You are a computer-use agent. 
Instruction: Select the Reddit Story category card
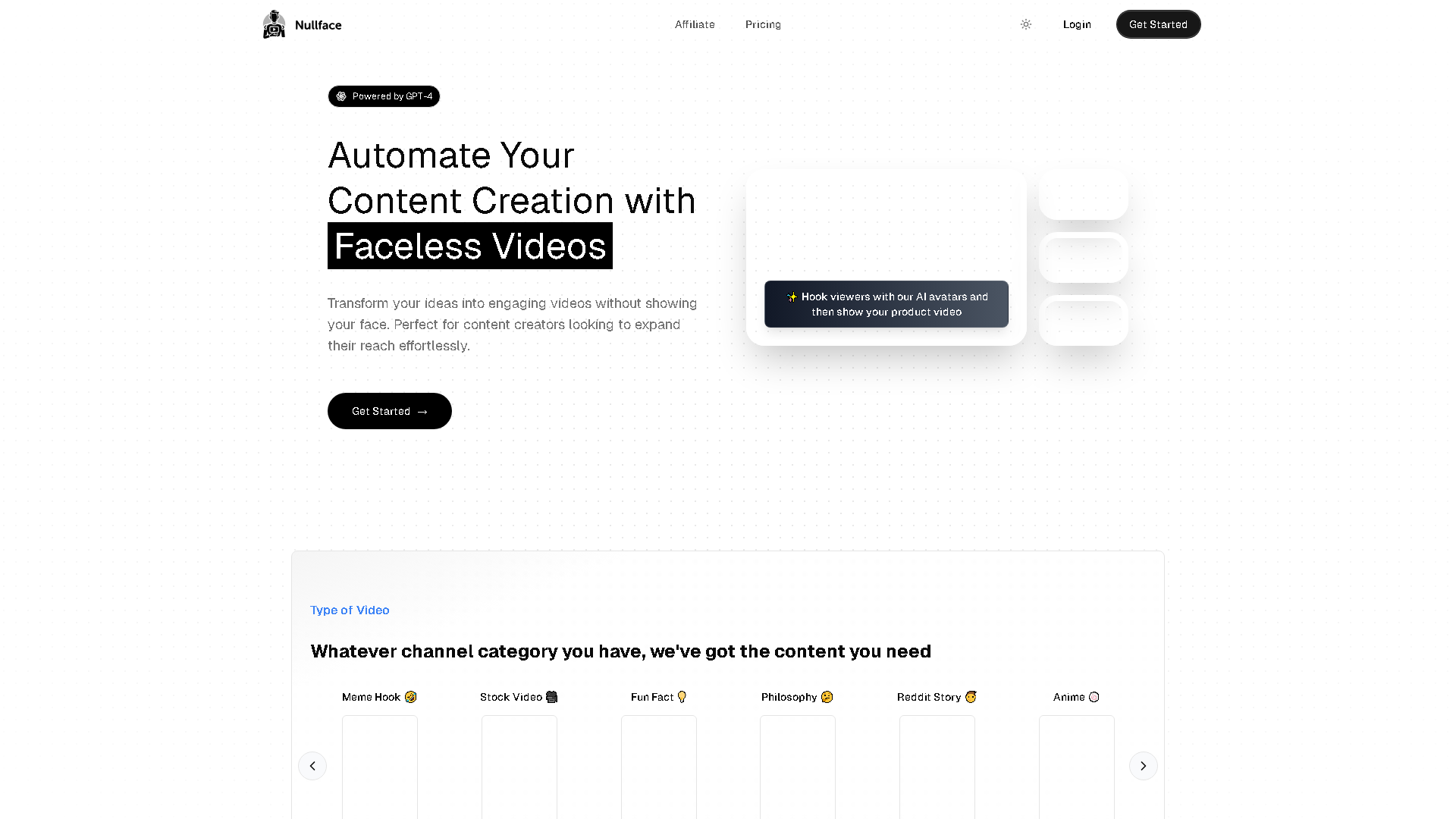click(x=937, y=766)
